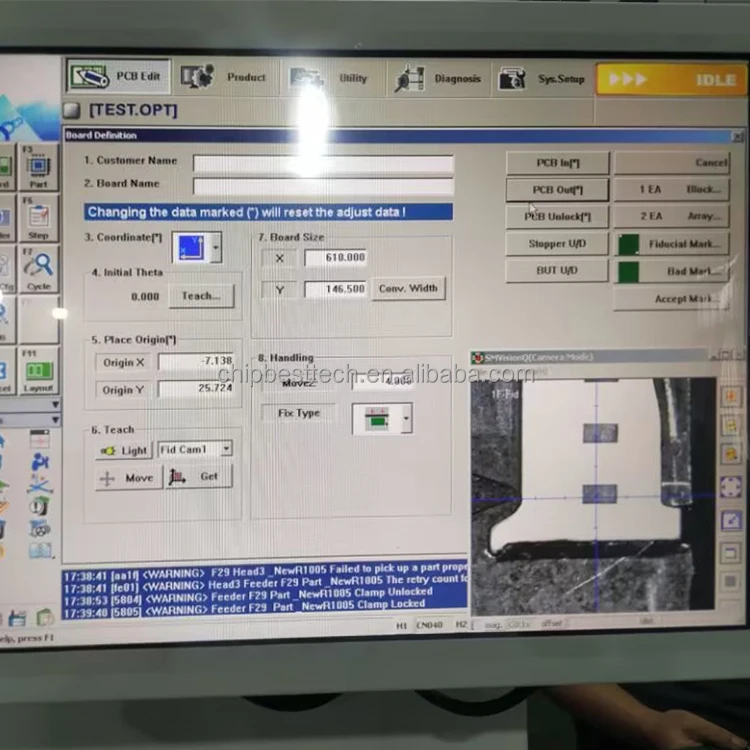Toggle the Stopper U/D button
This screenshot has height=750, width=750.
point(557,243)
